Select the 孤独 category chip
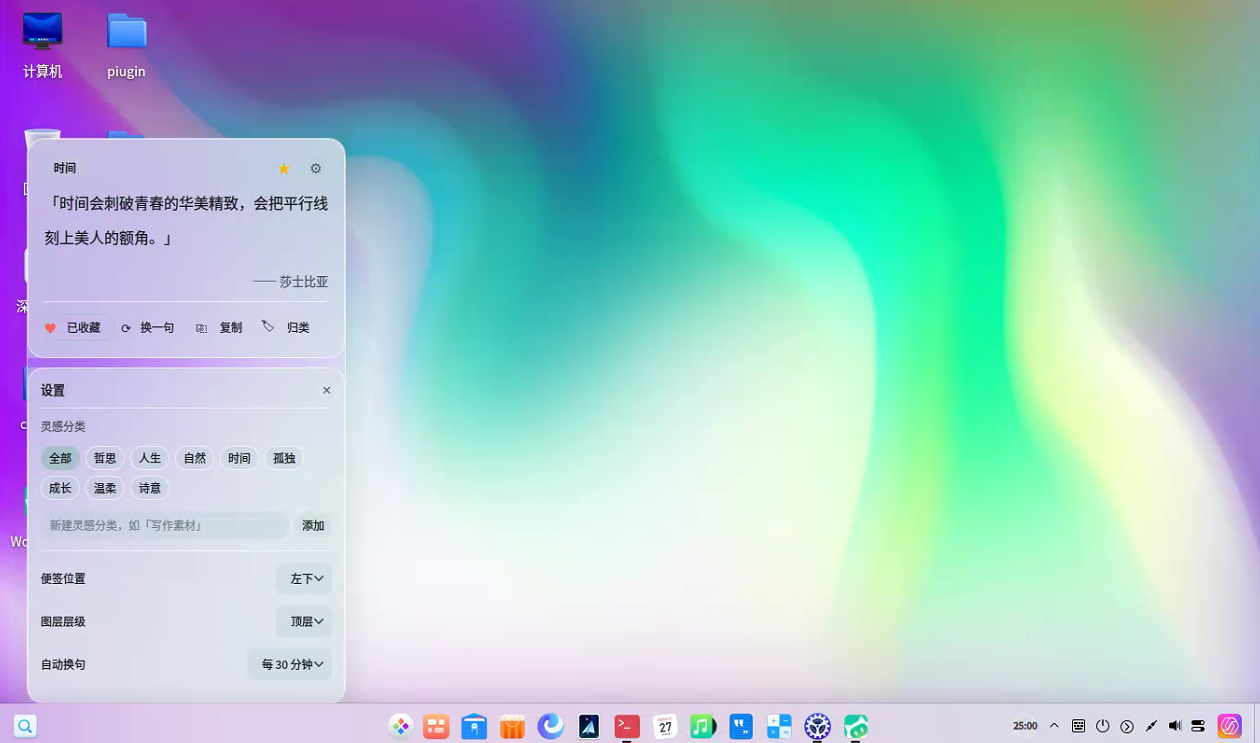Image resolution: width=1260 pixels, height=743 pixels. (284, 458)
